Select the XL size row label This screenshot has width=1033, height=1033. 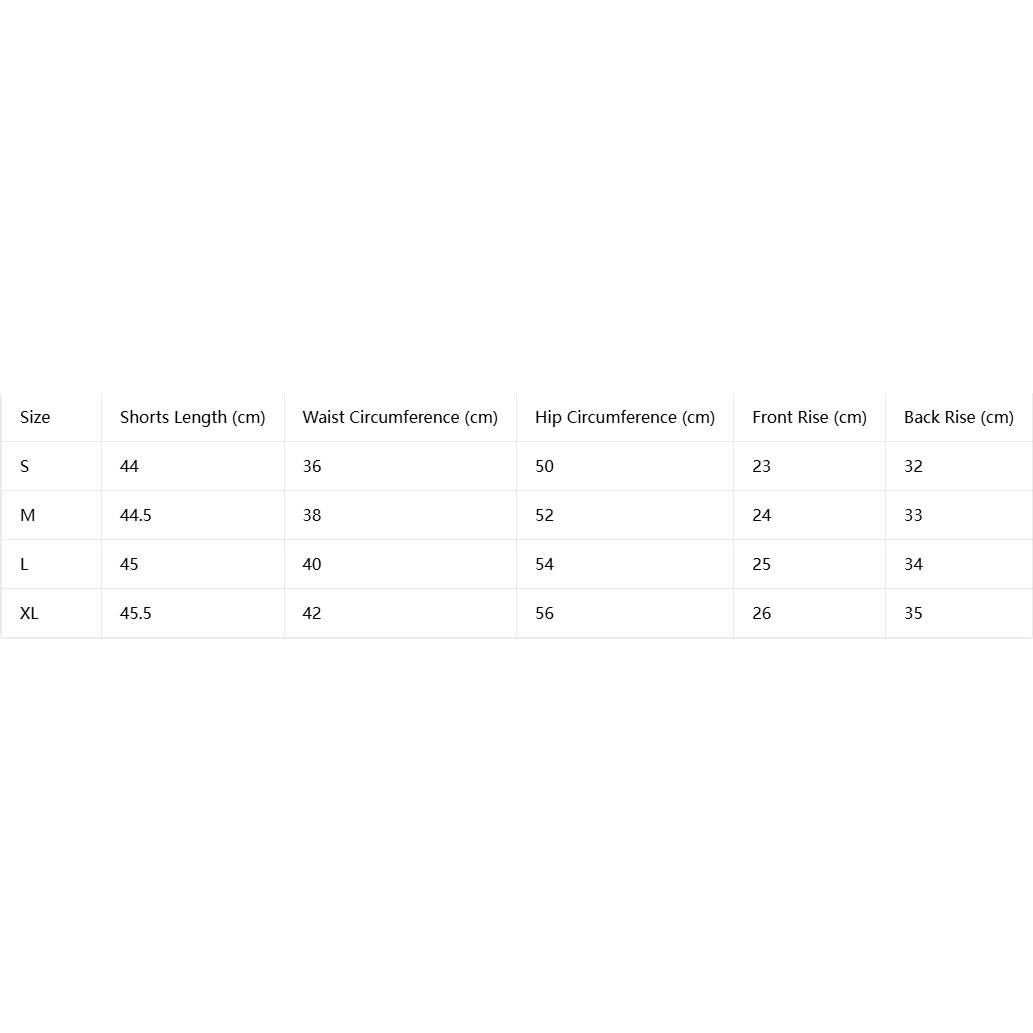coord(29,613)
